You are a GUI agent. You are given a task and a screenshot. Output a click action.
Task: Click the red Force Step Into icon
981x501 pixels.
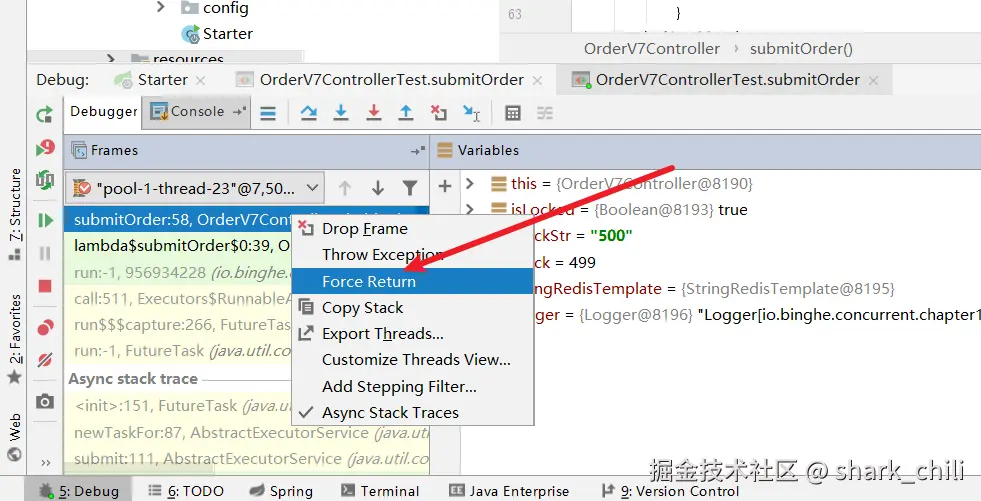click(374, 113)
